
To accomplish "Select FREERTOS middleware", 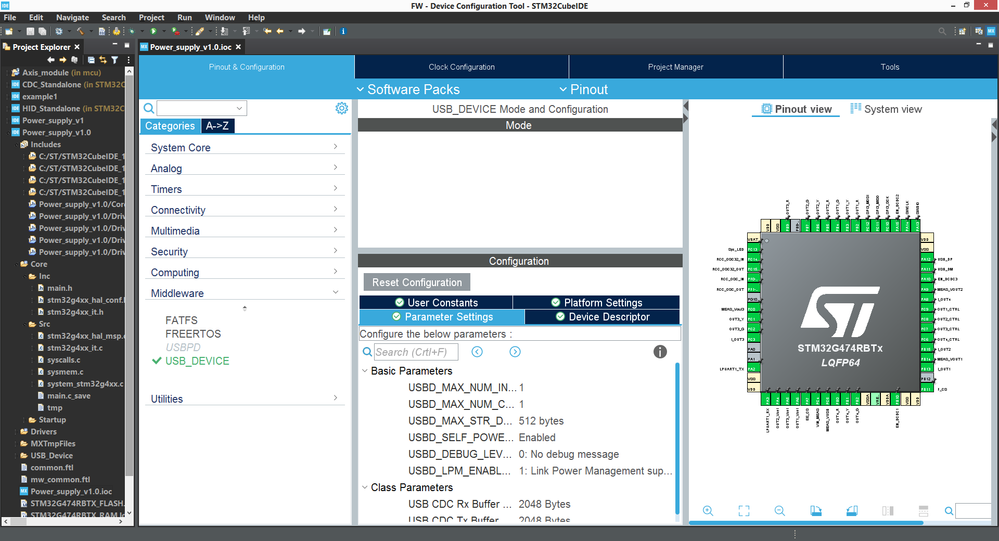I will pos(193,334).
